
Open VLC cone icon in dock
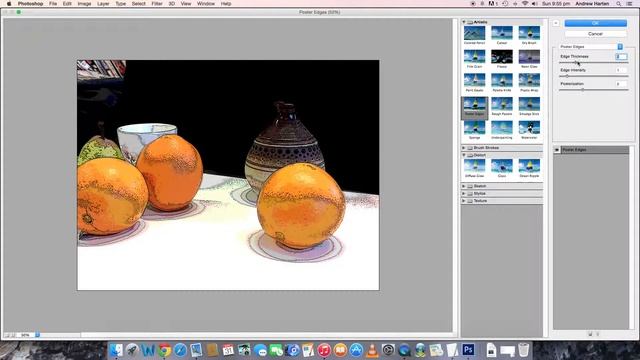(372, 350)
